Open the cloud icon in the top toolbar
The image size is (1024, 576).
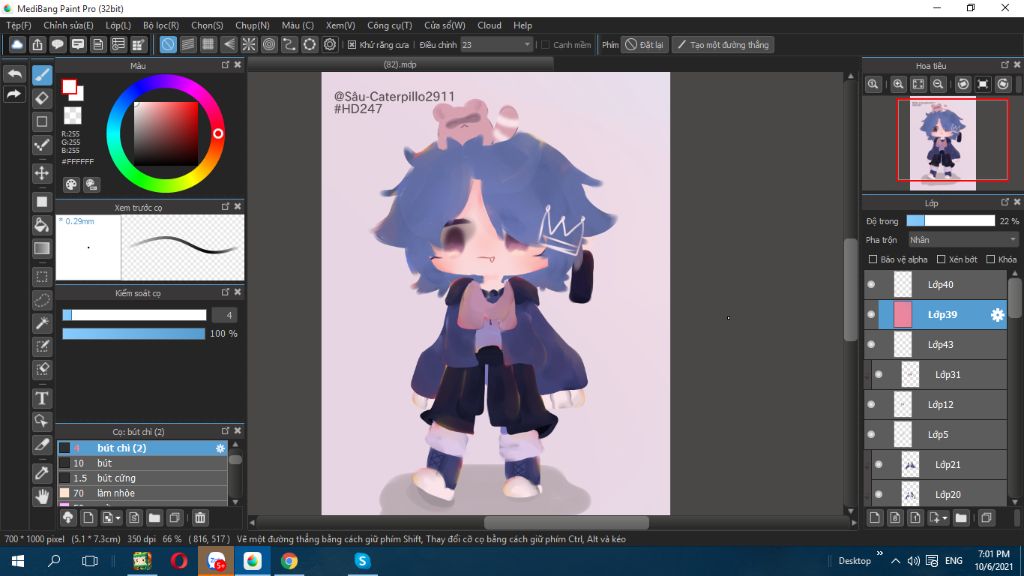pyautogui.click(x=17, y=44)
